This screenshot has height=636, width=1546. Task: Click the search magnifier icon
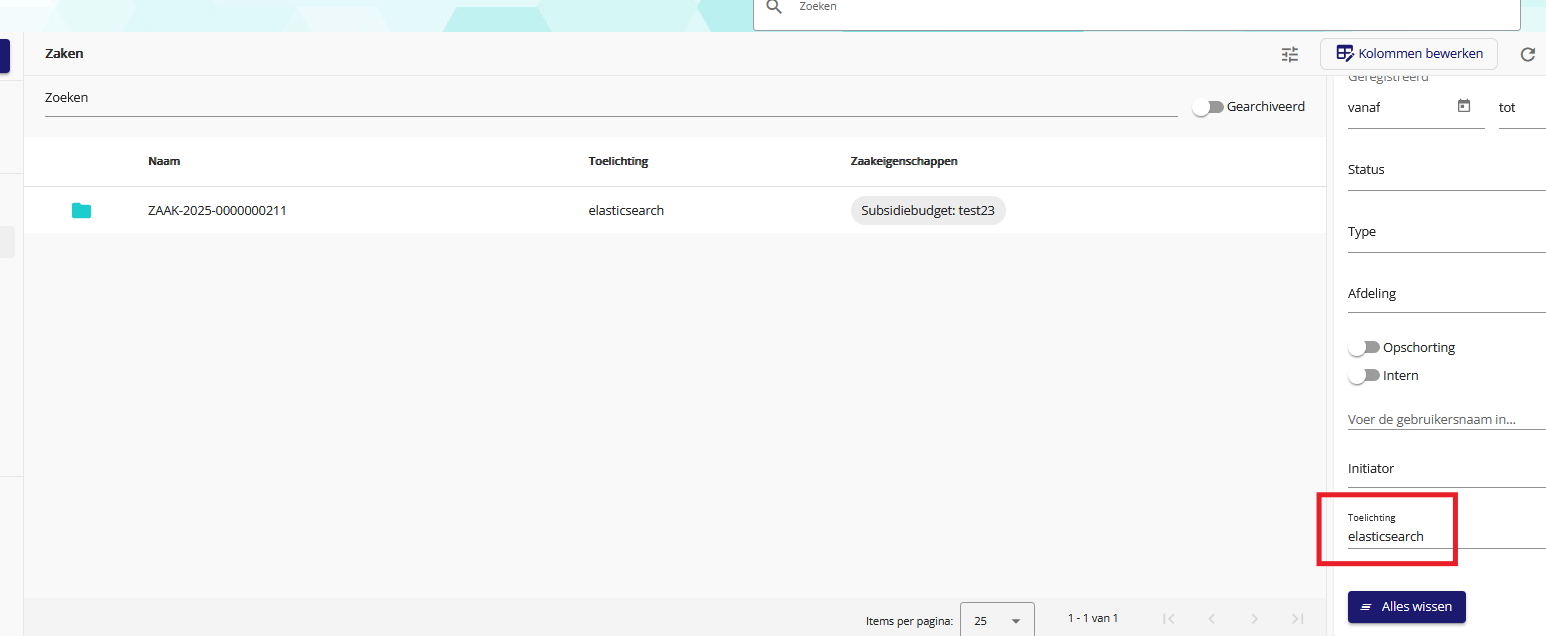coord(773,7)
